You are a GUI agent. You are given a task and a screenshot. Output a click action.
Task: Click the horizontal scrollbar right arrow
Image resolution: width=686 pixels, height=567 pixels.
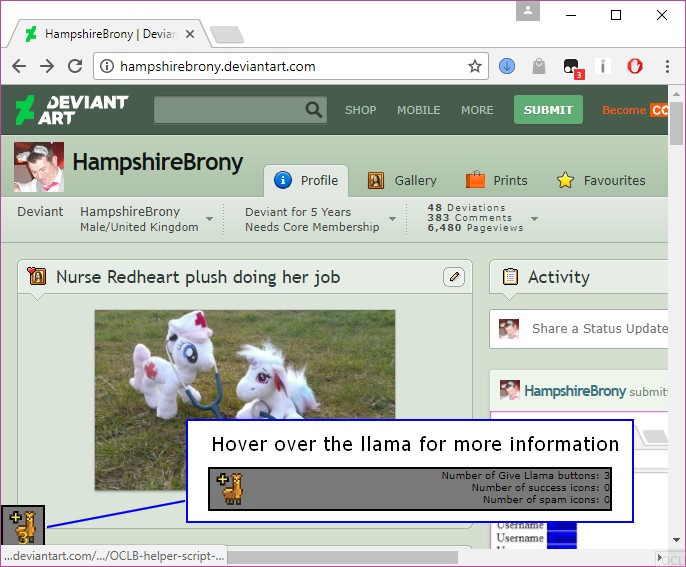[660, 557]
